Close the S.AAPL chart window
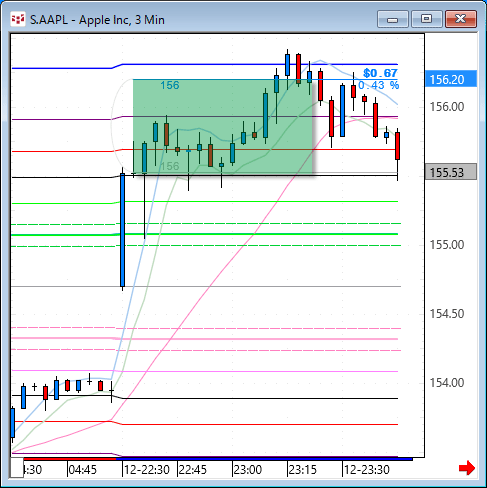 click(461, 19)
